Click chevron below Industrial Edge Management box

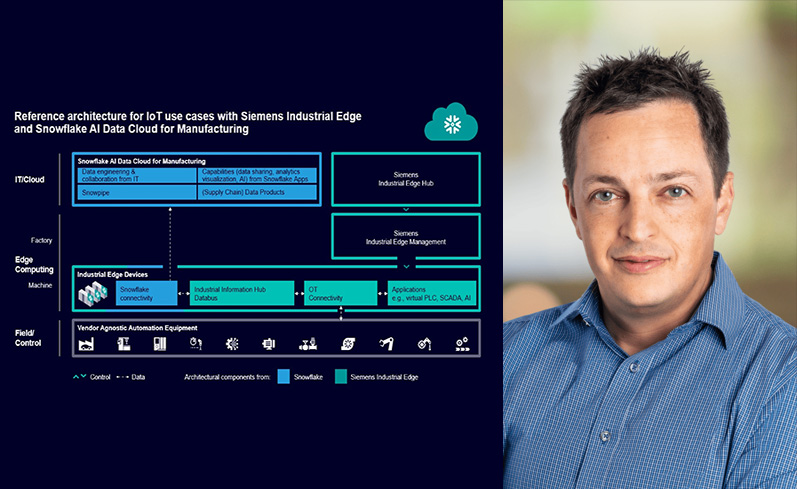pos(405,267)
